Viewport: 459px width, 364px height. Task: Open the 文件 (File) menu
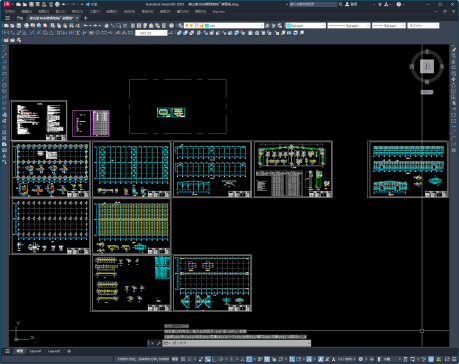[x=10, y=11]
